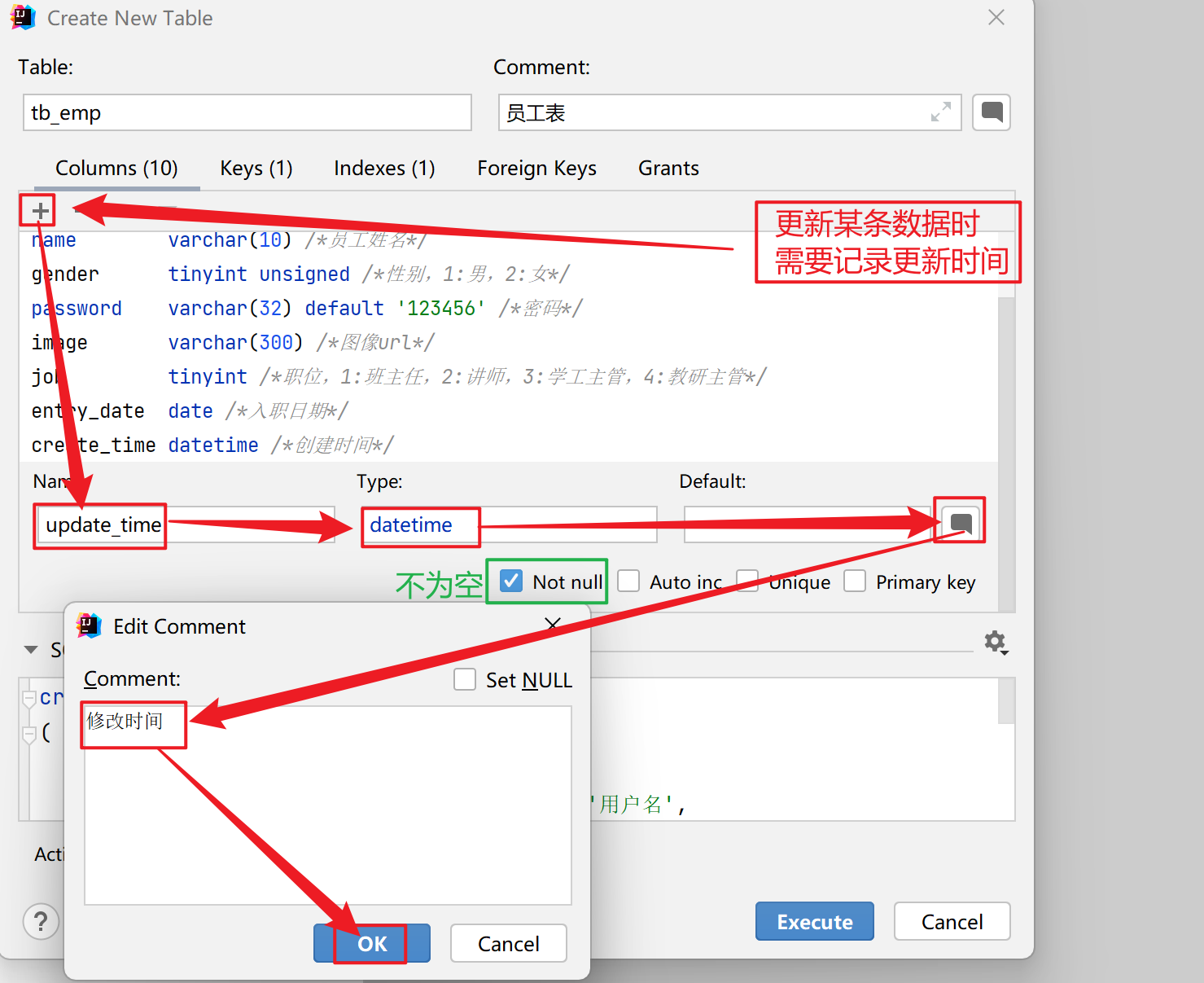Image resolution: width=1204 pixels, height=983 pixels.
Task: Click the comment text area with 修改时间
Action: click(x=328, y=805)
